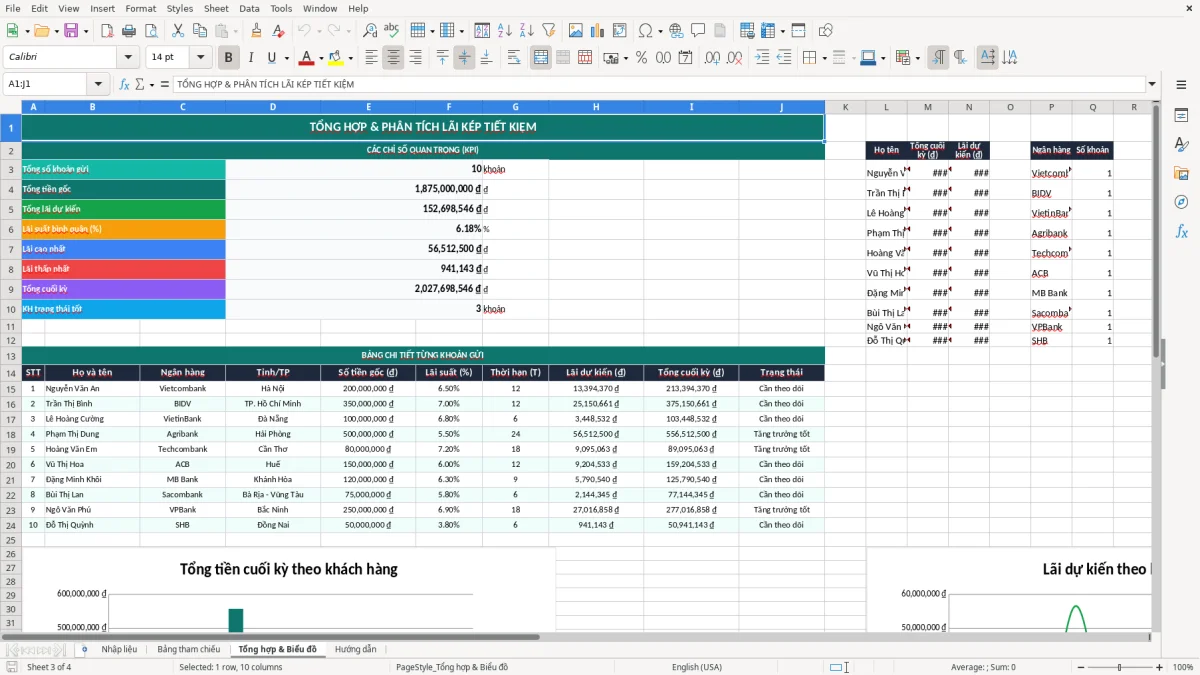Click the zoom slider in status bar

click(1119, 667)
